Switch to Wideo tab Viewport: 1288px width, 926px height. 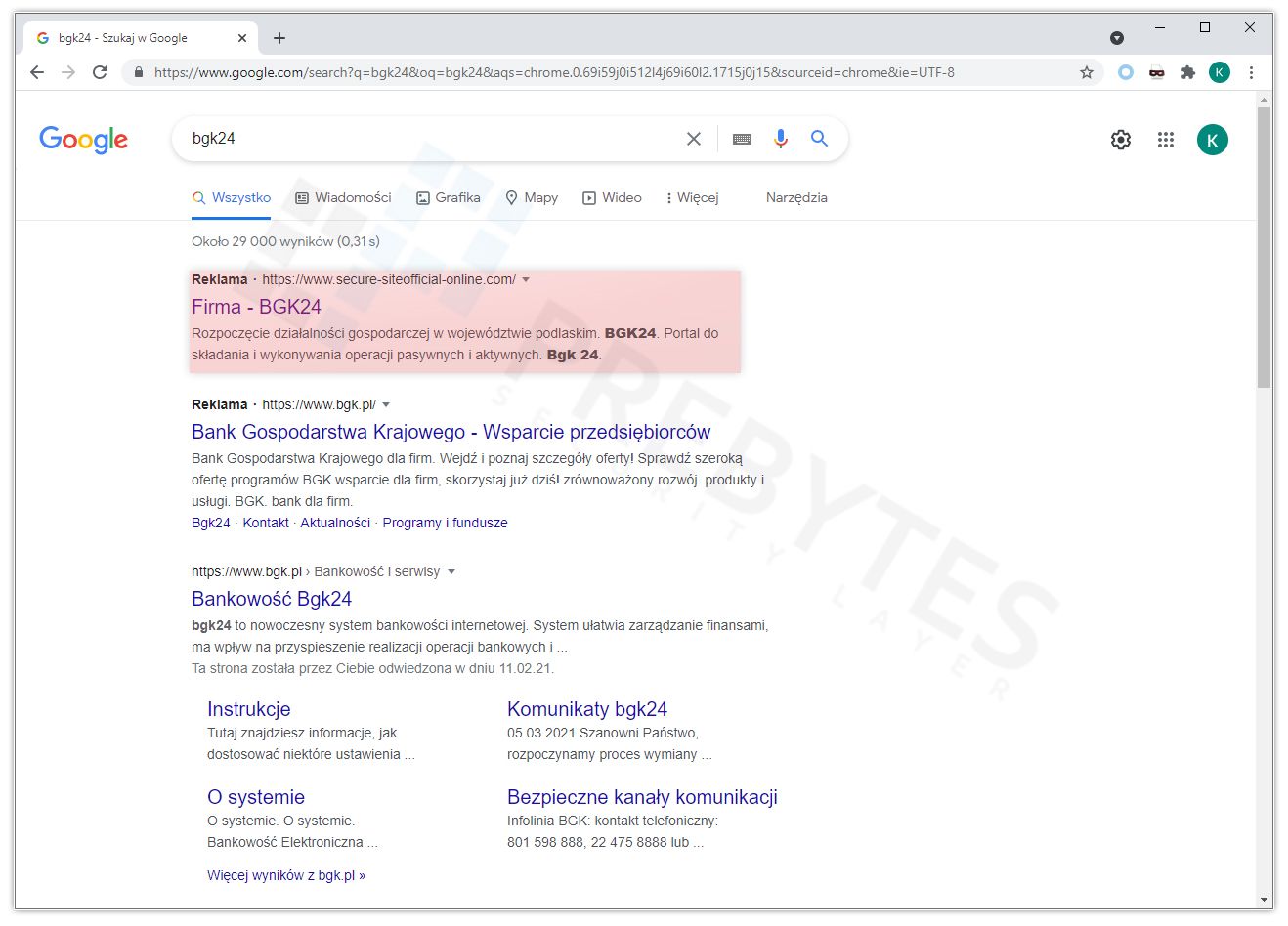(612, 197)
